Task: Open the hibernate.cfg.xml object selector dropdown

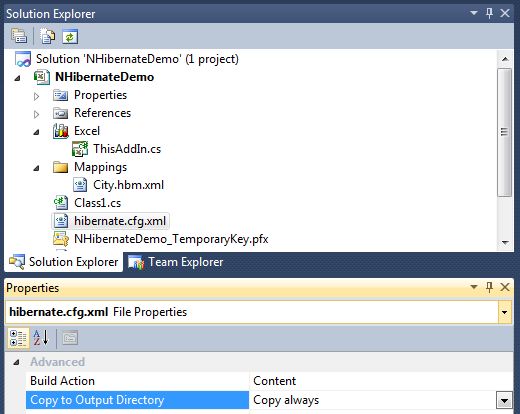Action: (x=505, y=312)
